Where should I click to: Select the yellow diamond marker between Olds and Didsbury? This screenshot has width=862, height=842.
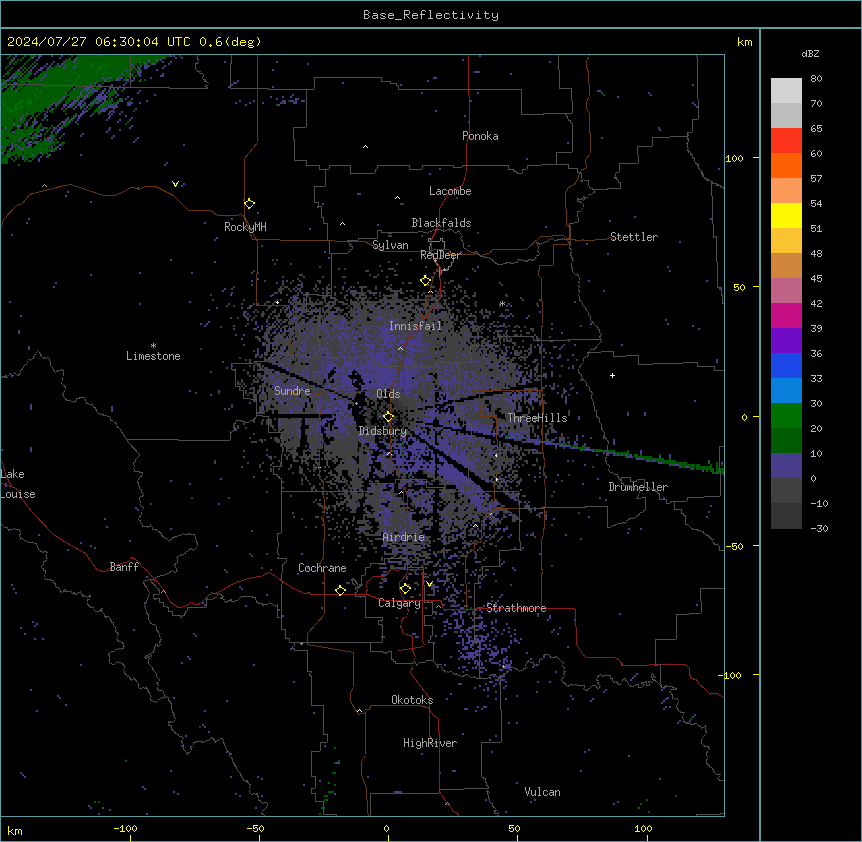(x=388, y=417)
